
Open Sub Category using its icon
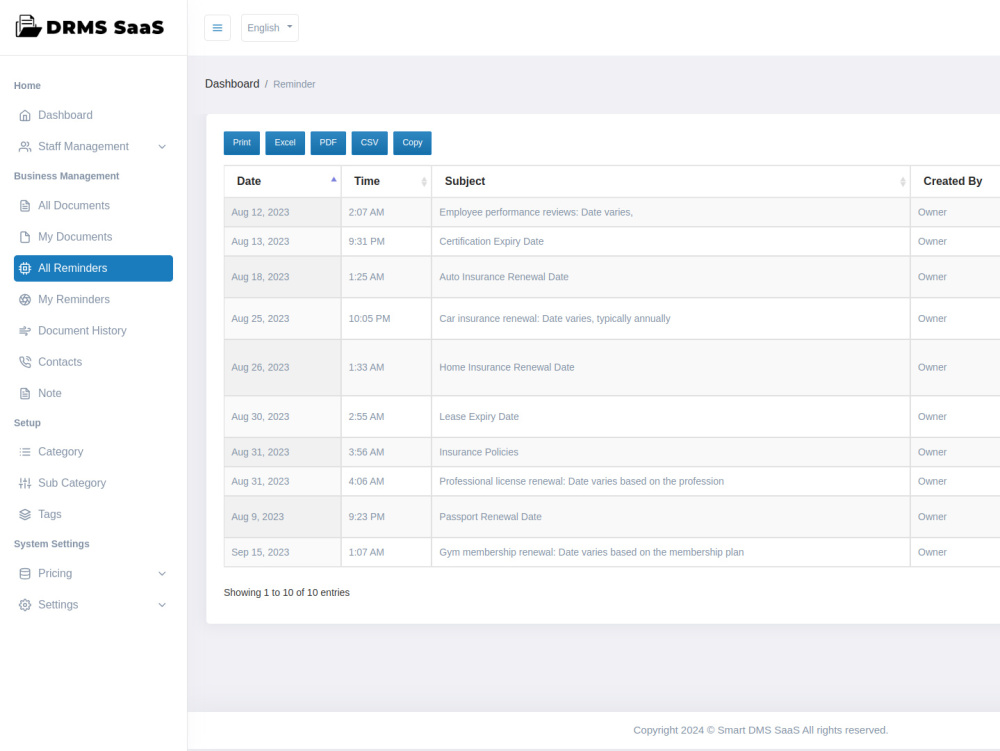coord(23,483)
